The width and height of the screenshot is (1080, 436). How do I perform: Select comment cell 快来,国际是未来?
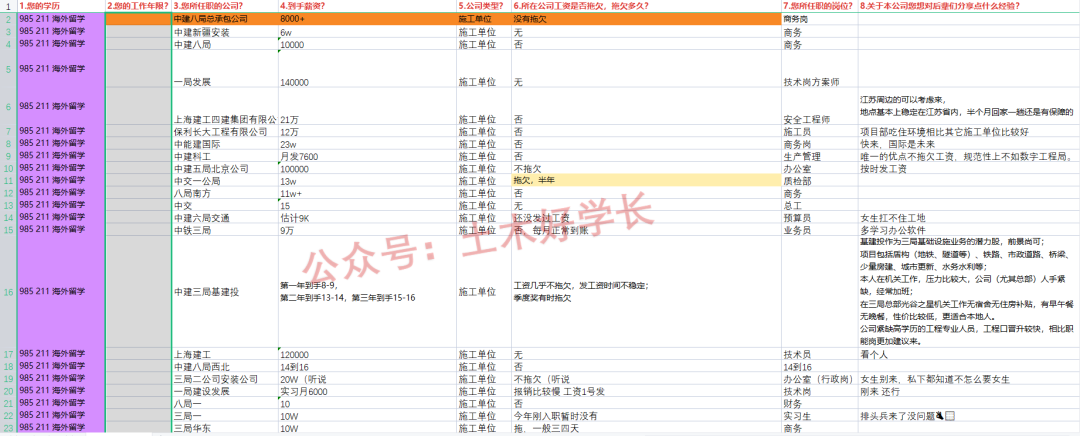(968, 144)
